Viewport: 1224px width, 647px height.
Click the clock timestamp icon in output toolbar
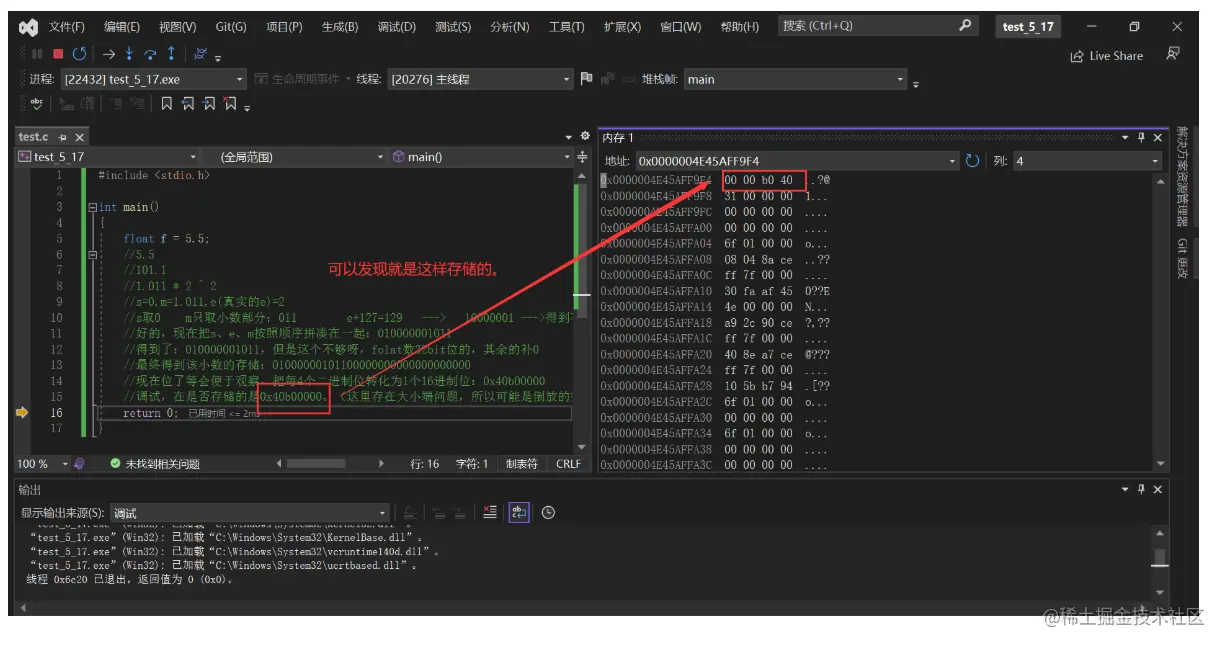548,512
